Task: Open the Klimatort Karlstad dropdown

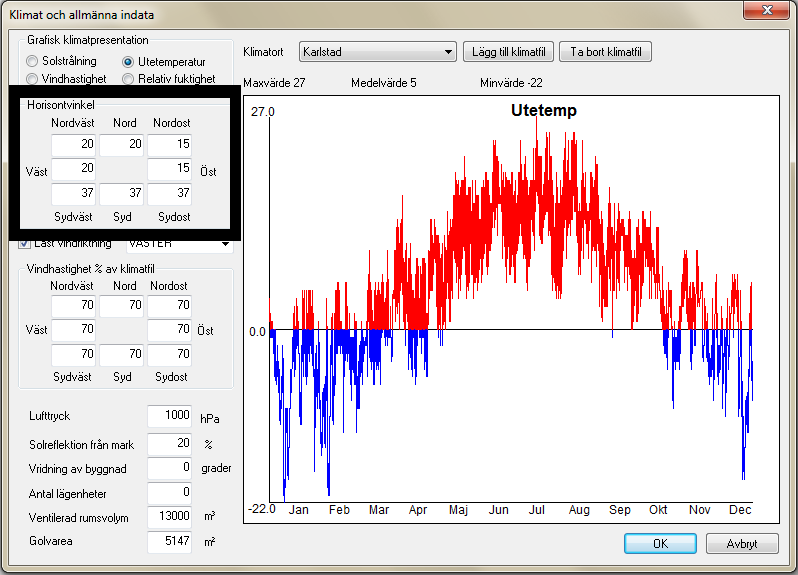Action: (x=377, y=52)
